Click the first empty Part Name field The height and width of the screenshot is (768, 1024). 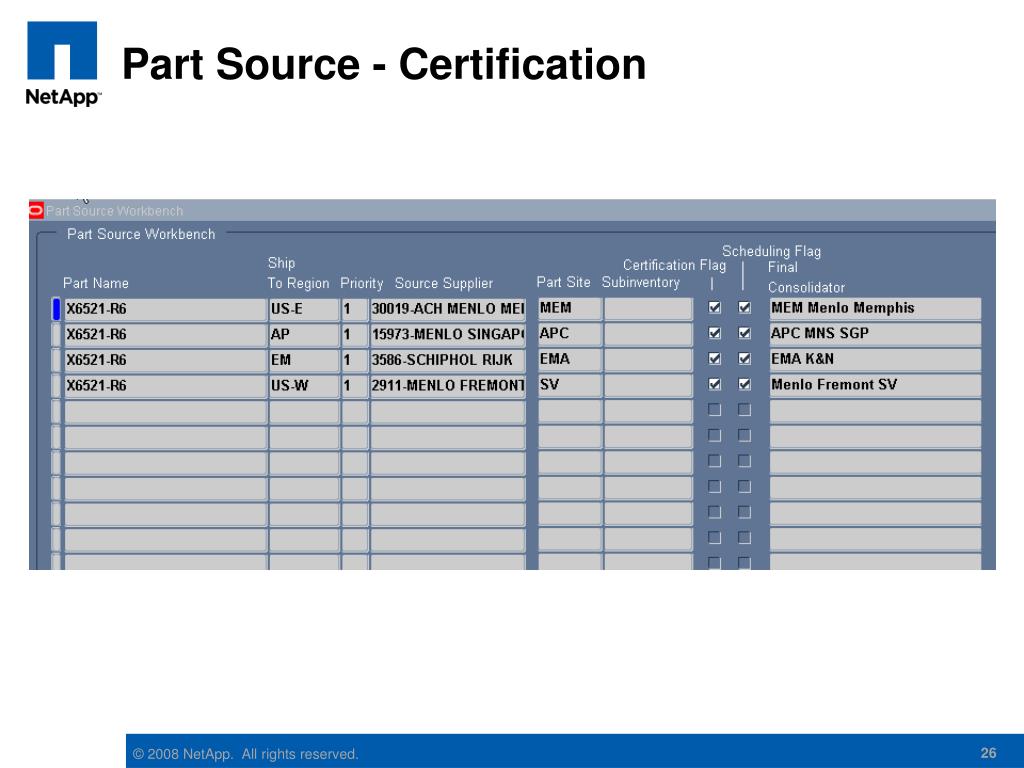coord(165,411)
